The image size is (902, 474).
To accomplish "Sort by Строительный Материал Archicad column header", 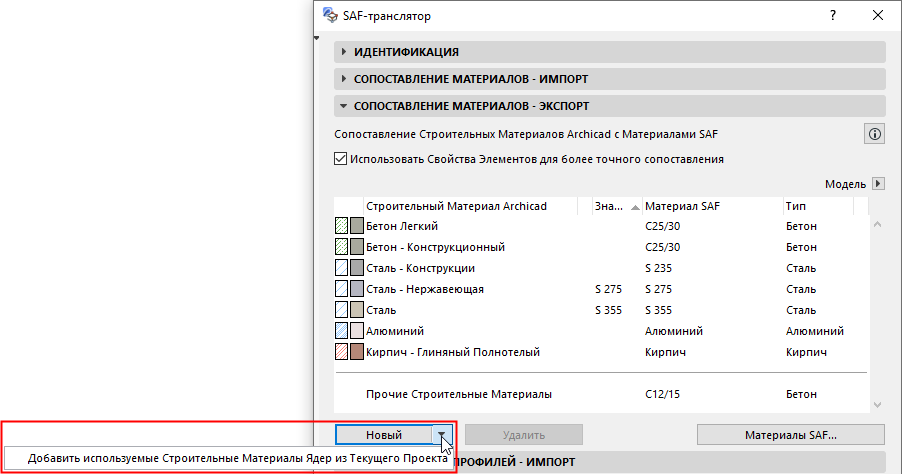I will (471, 206).
